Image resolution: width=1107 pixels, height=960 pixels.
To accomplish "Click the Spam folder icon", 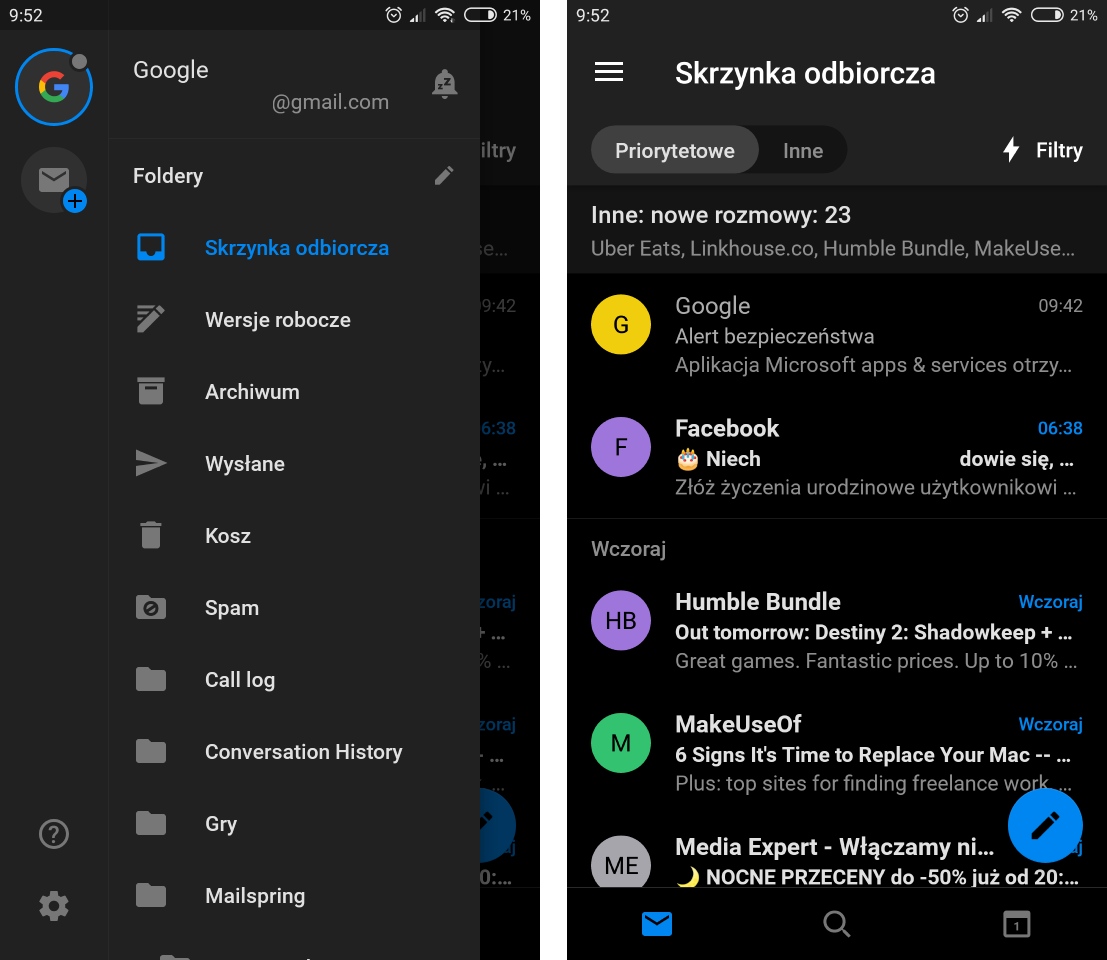I will pyautogui.click(x=150, y=607).
